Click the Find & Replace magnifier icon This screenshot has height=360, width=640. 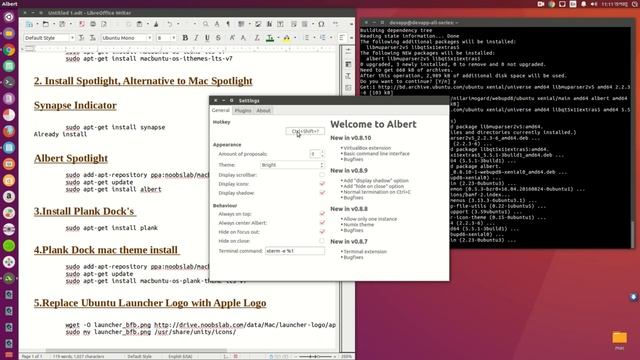(206, 24)
